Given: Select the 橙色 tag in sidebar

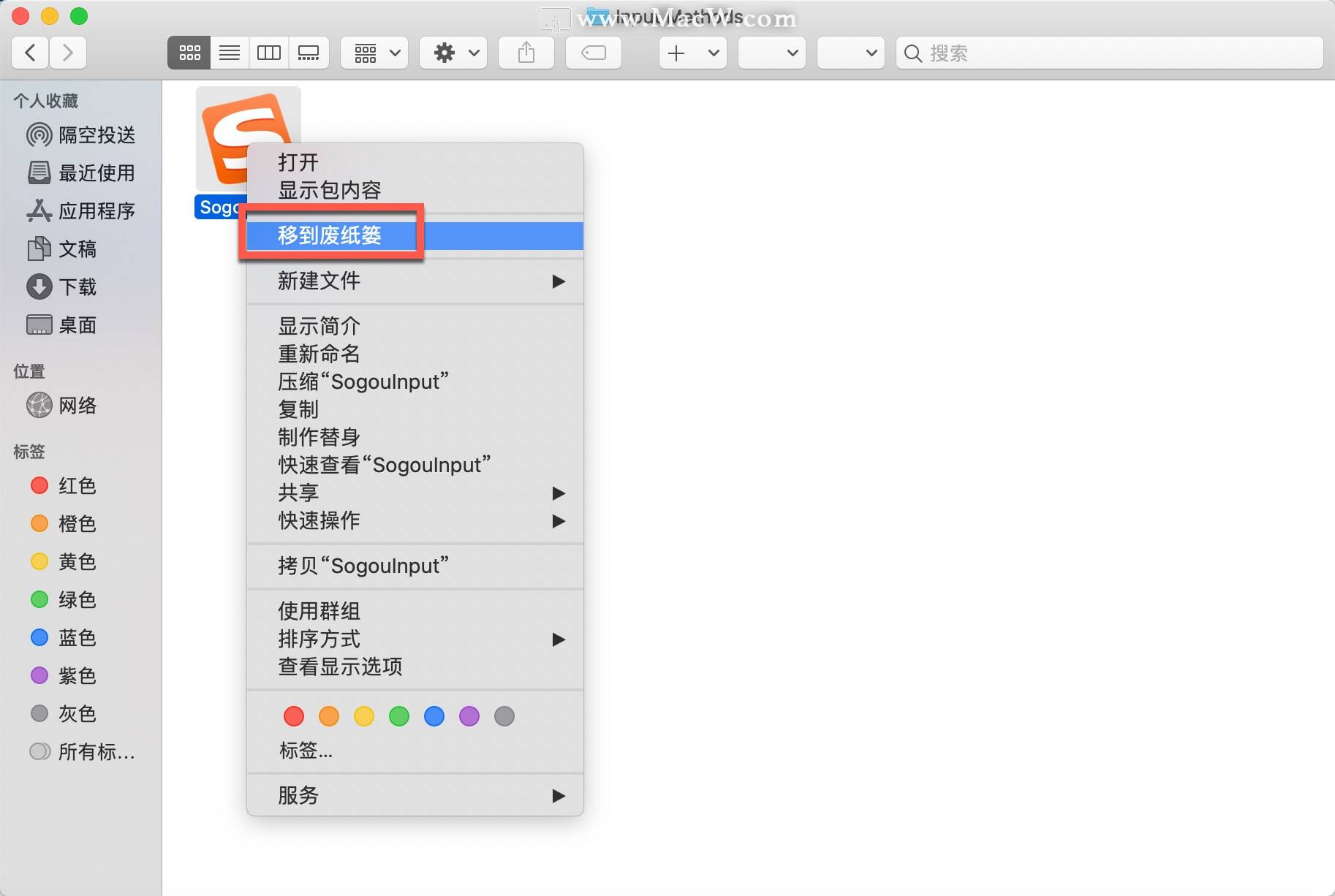Looking at the screenshot, I should coord(80,524).
